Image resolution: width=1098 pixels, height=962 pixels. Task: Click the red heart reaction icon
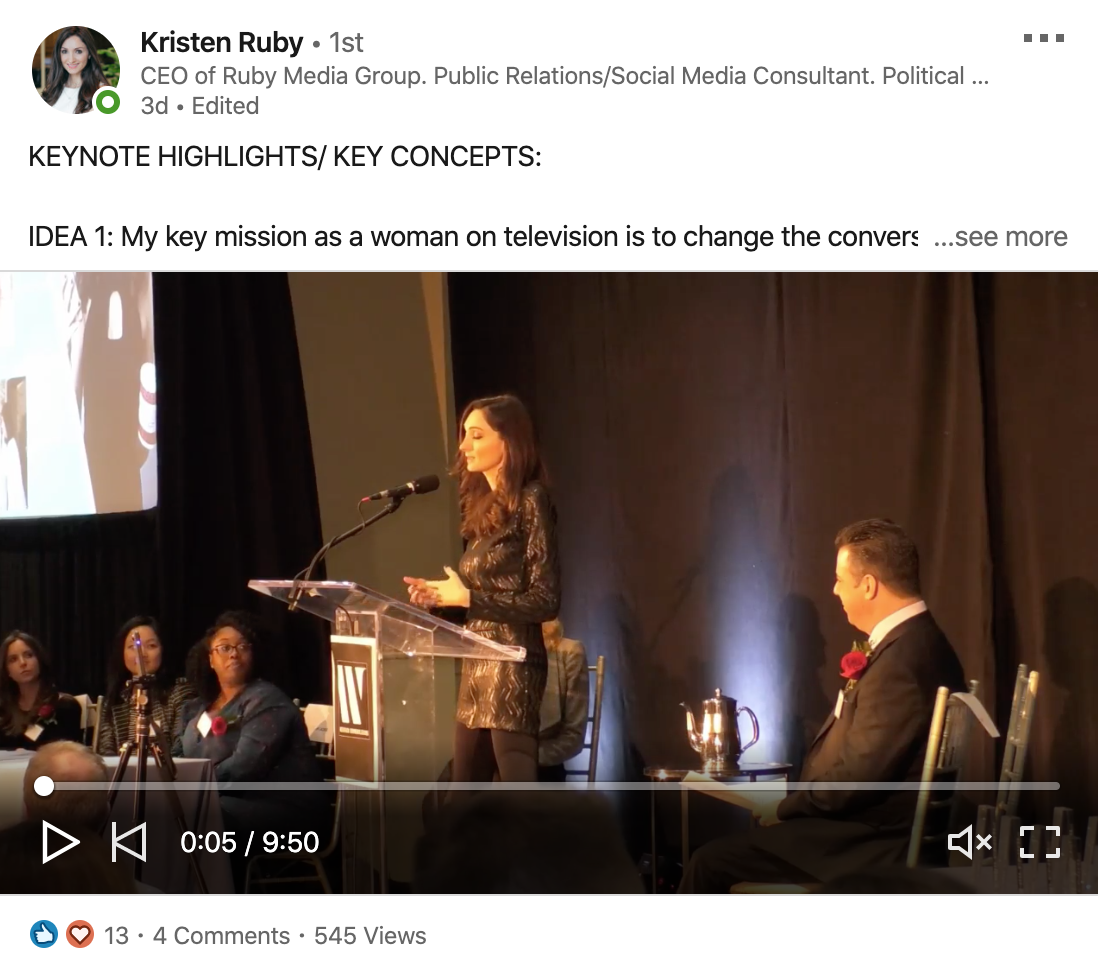click(80, 935)
